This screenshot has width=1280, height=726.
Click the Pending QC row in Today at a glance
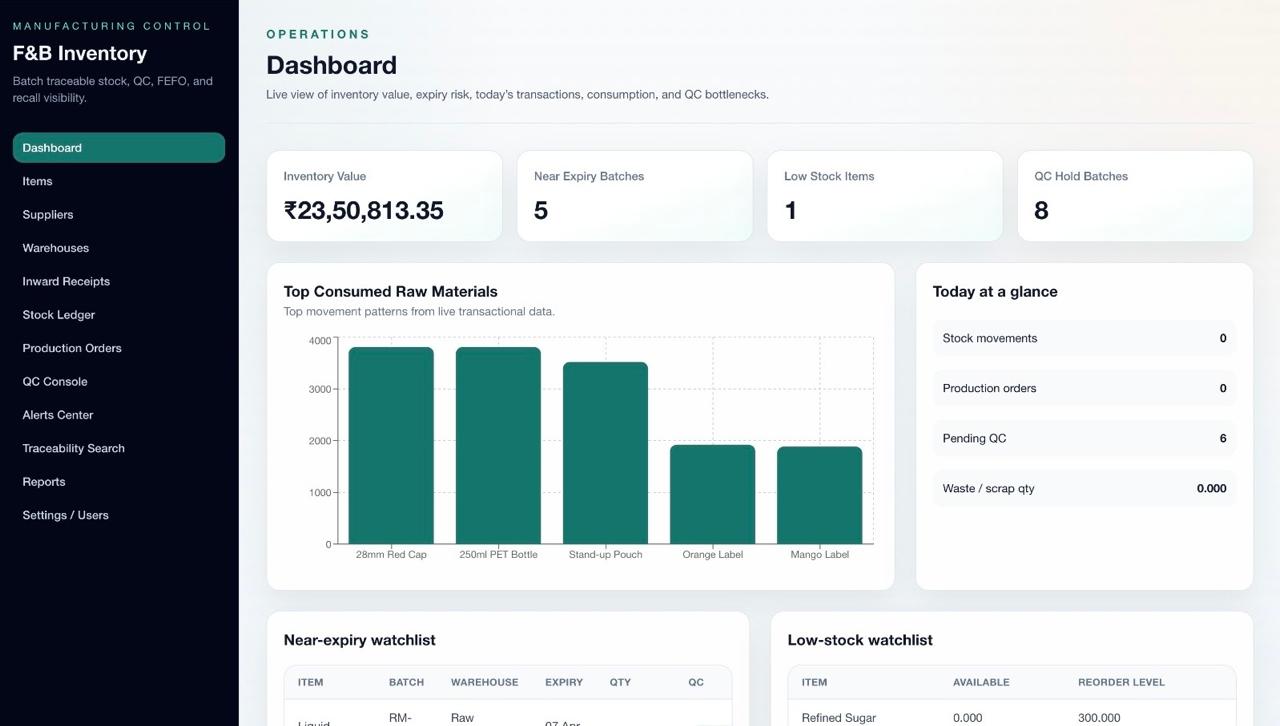click(1084, 438)
